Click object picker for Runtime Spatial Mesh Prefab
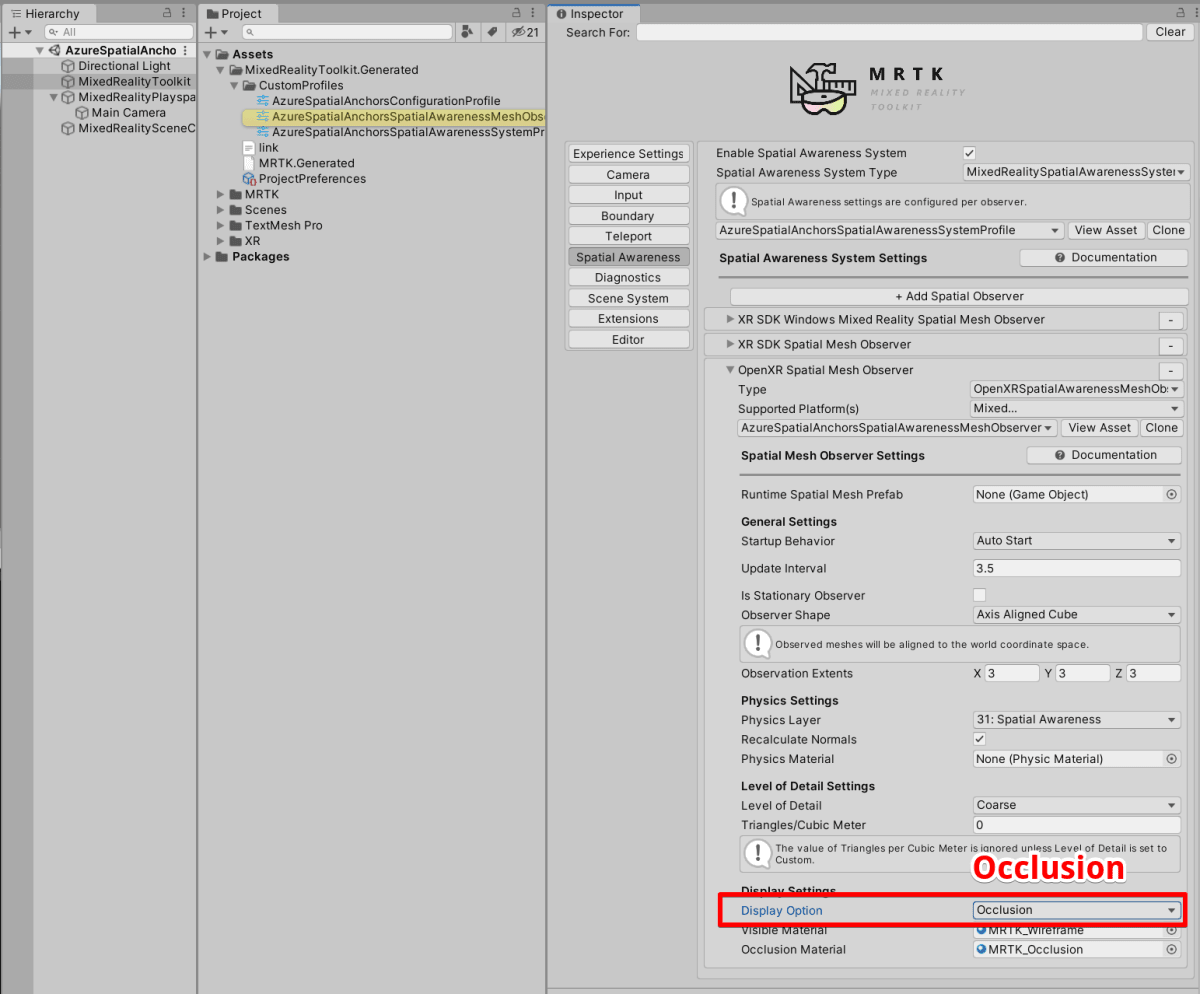The height and width of the screenshot is (994, 1200). coord(1172,494)
